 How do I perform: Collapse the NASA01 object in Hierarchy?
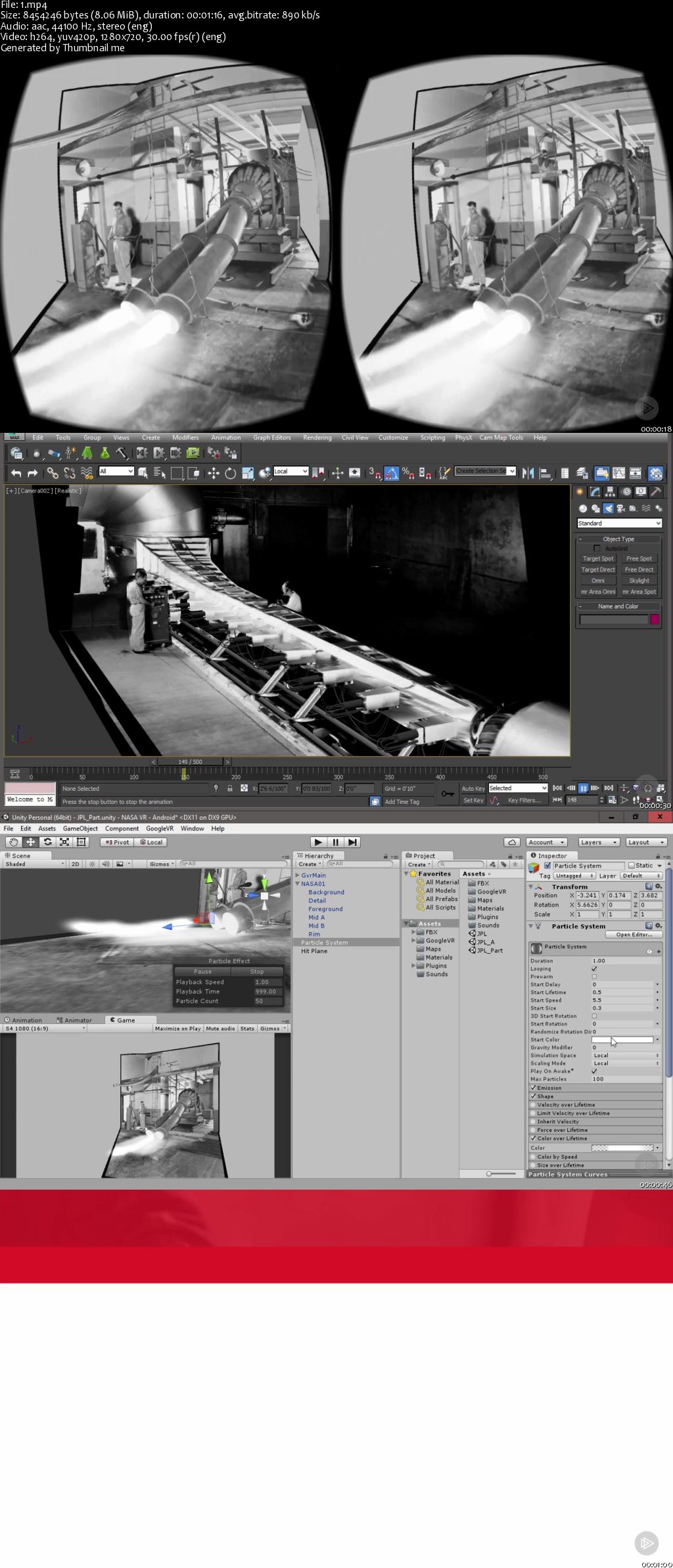[x=298, y=884]
